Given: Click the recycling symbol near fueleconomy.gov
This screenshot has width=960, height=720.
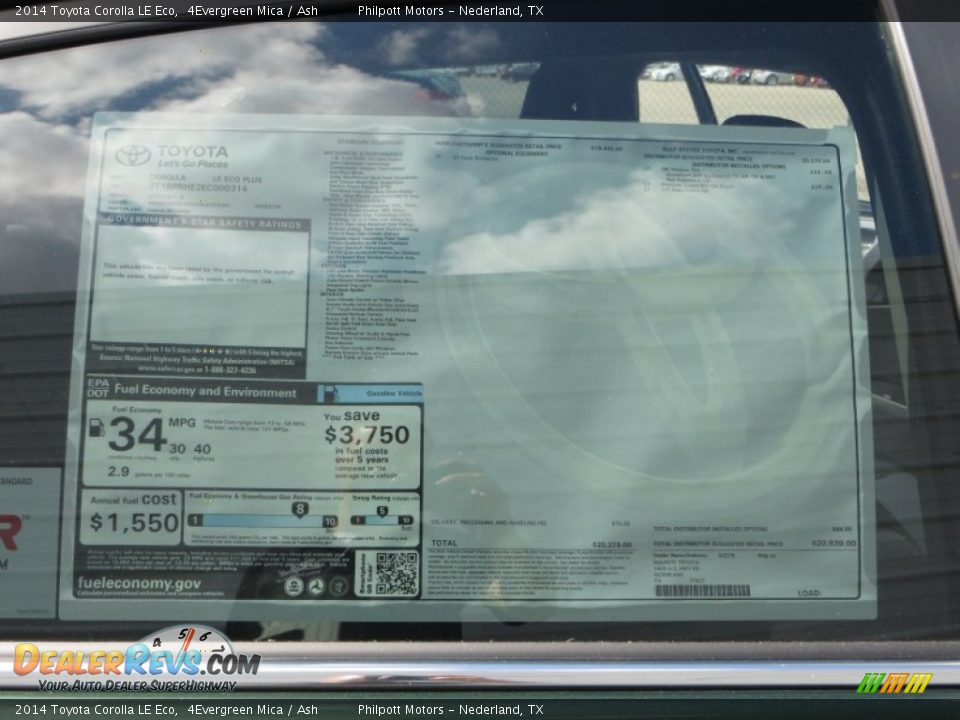Looking at the screenshot, I should pos(315,587).
